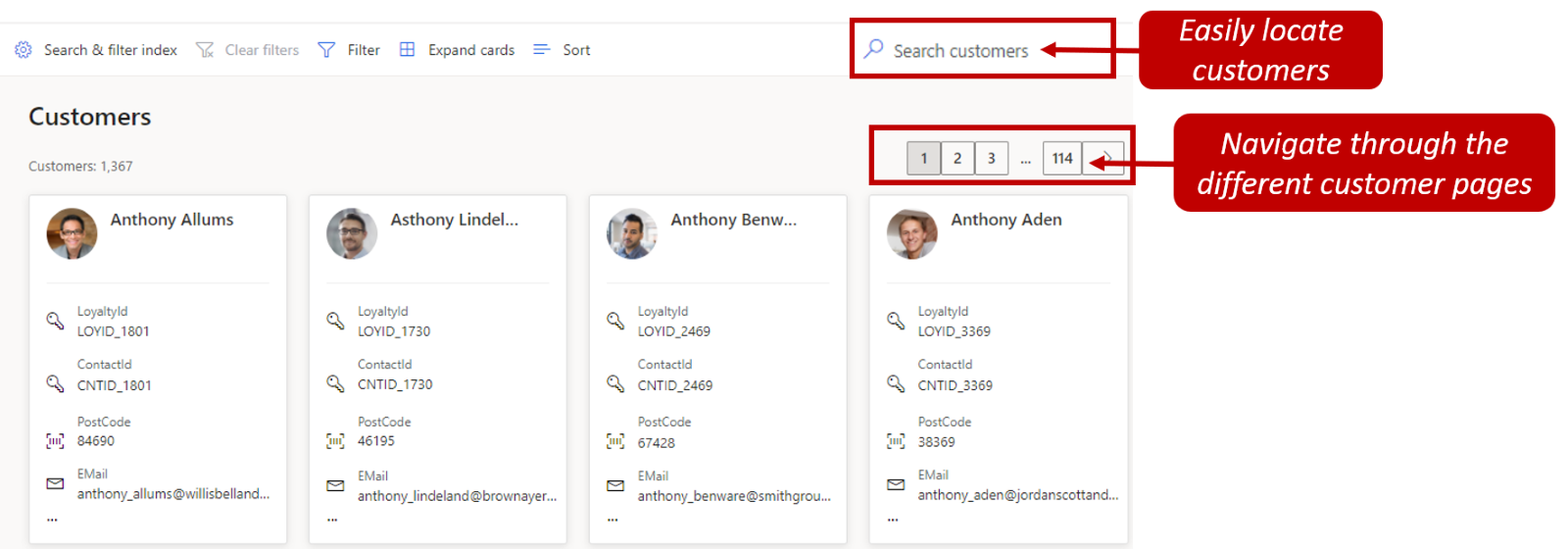Select the email envelope icon for anthony_benware
Screen dimensions: 1568x549
click(x=615, y=485)
